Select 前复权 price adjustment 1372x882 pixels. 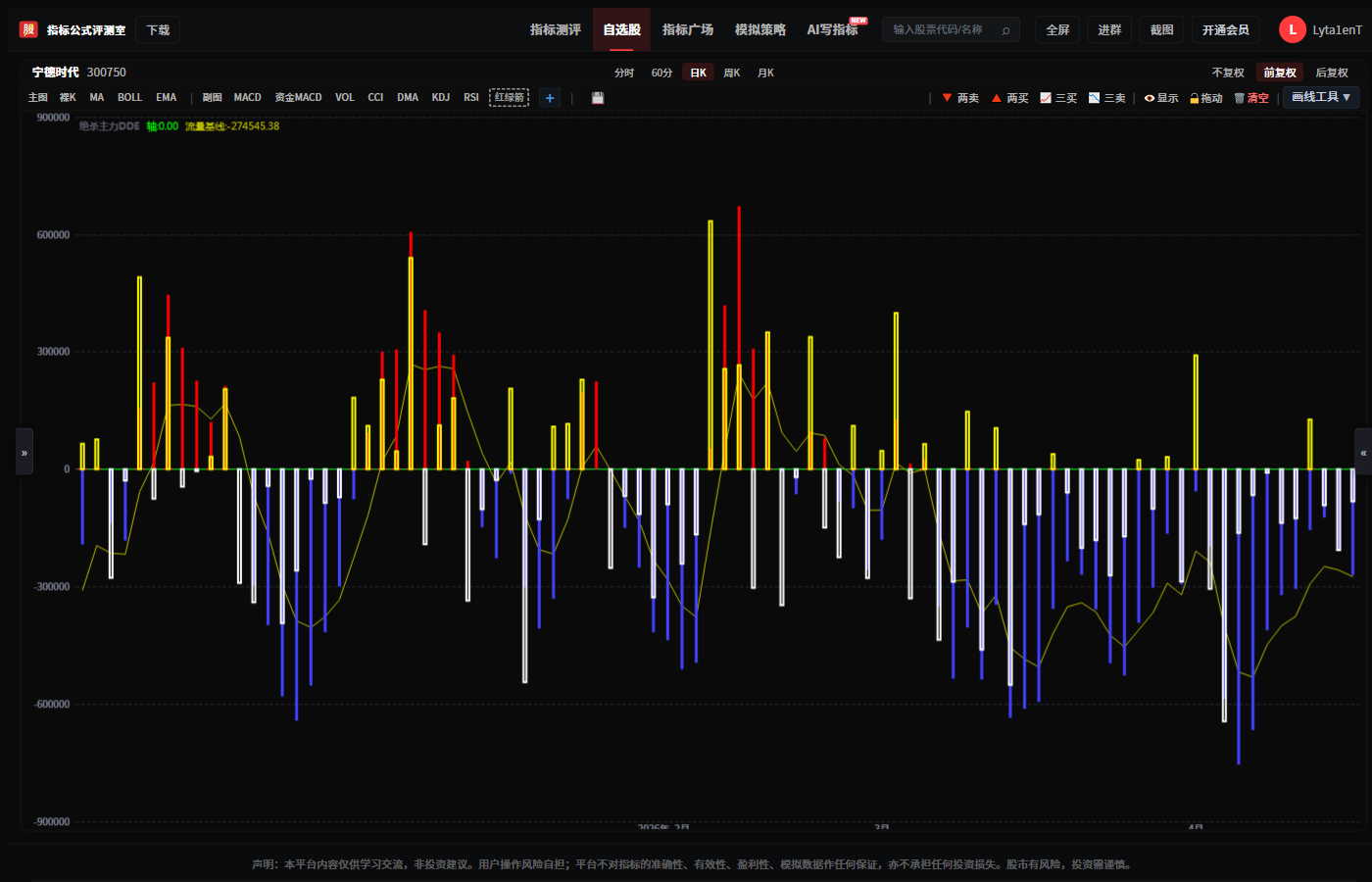pos(1280,73)
